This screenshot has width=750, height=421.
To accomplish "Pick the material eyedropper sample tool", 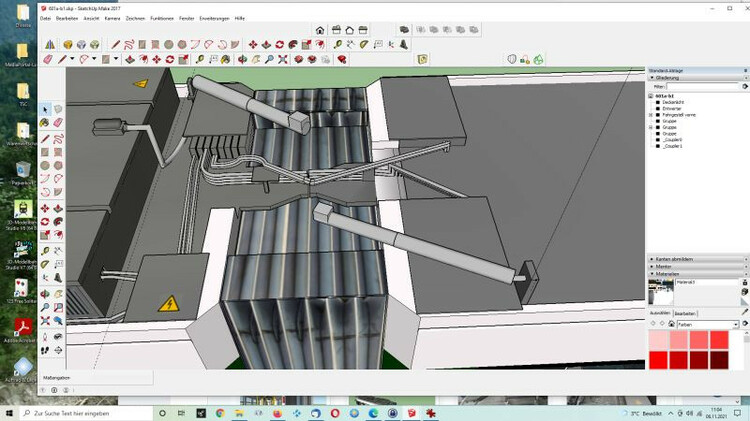I will tap(745, 311).
